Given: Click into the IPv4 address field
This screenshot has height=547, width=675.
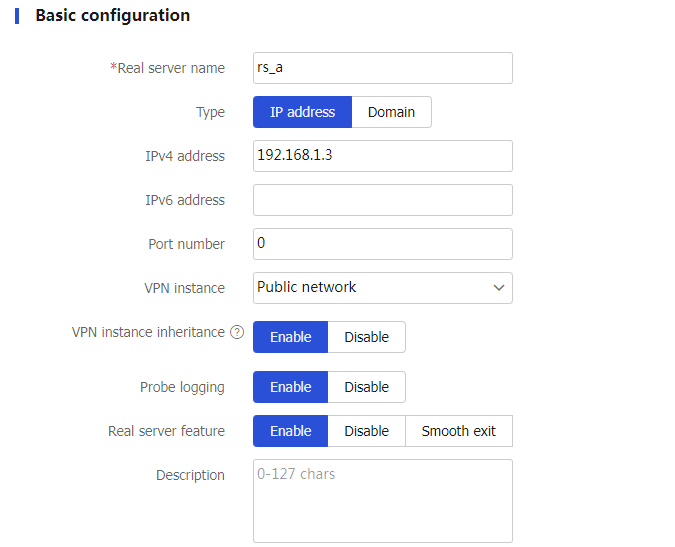Looking at the screenshot, I should click(x=383, y=156).
